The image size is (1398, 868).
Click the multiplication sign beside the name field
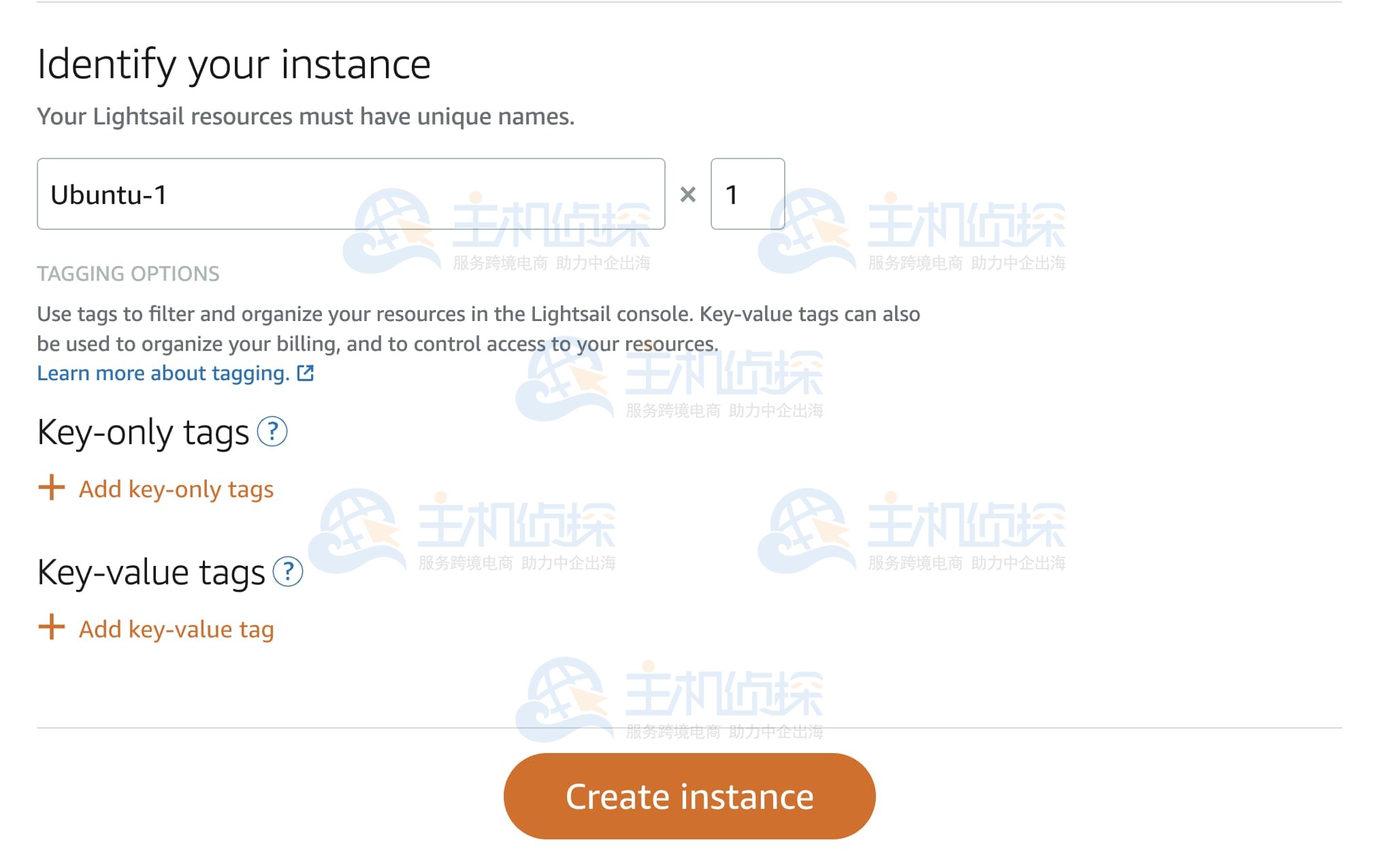point(688,195)
